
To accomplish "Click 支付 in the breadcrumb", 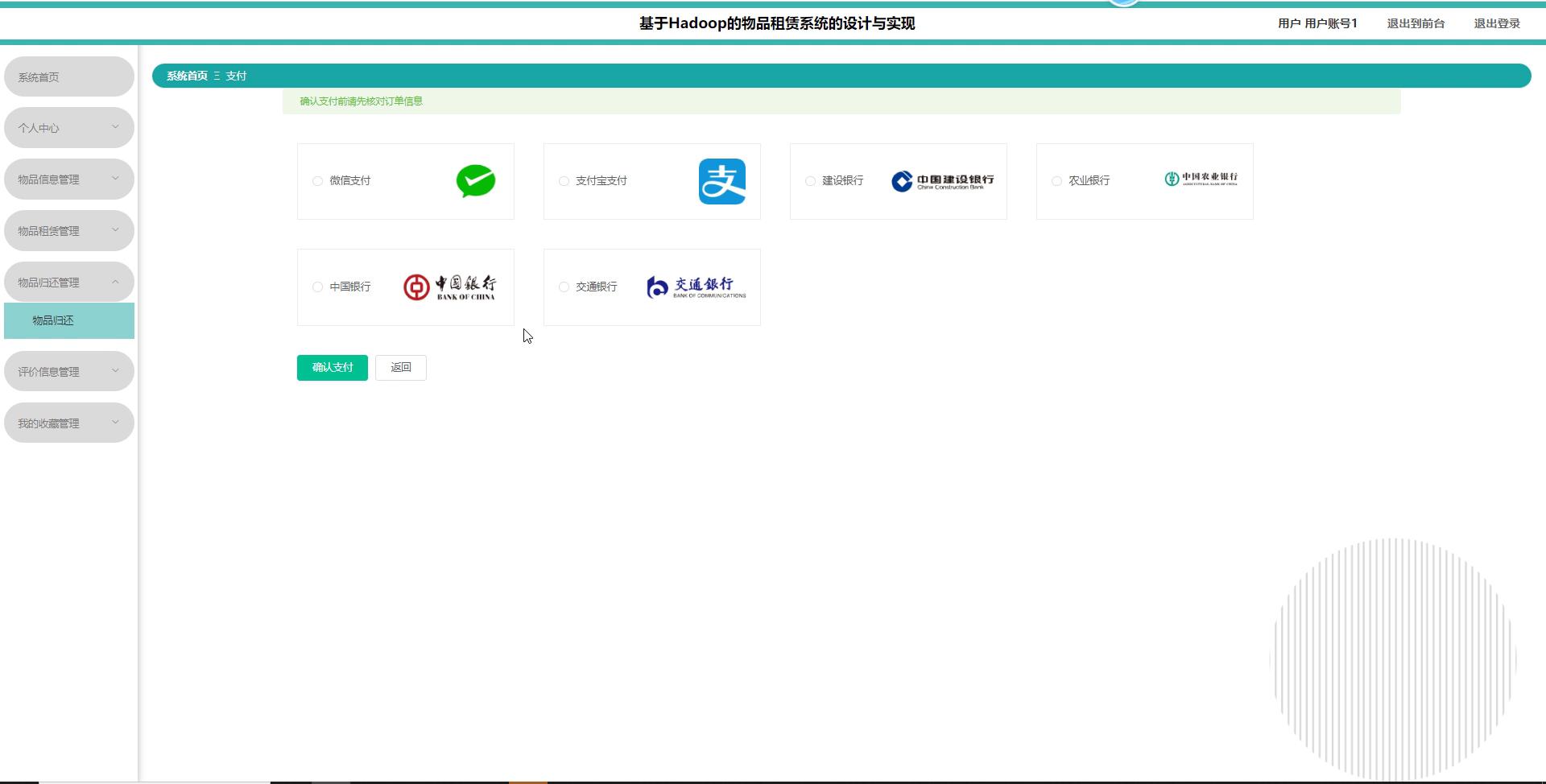I will point(236,76).
